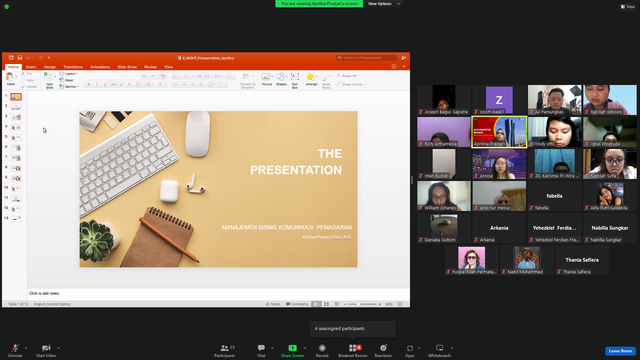Screen dimensions: 640x360
Task: Switch to the Slide Show ribbon tab
Action: (127, 67)
